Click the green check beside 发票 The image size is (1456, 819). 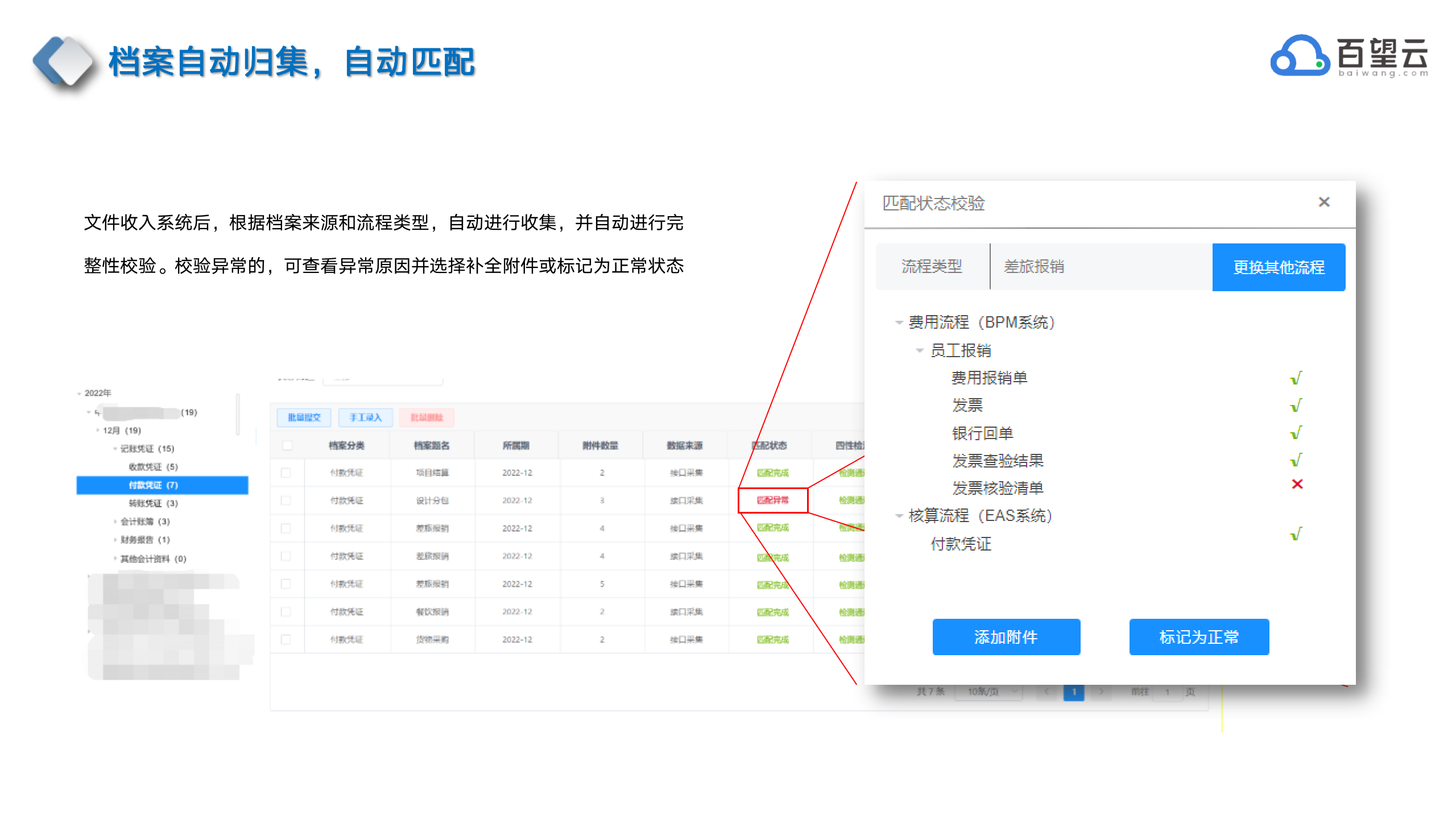(x=1296, y=406)
